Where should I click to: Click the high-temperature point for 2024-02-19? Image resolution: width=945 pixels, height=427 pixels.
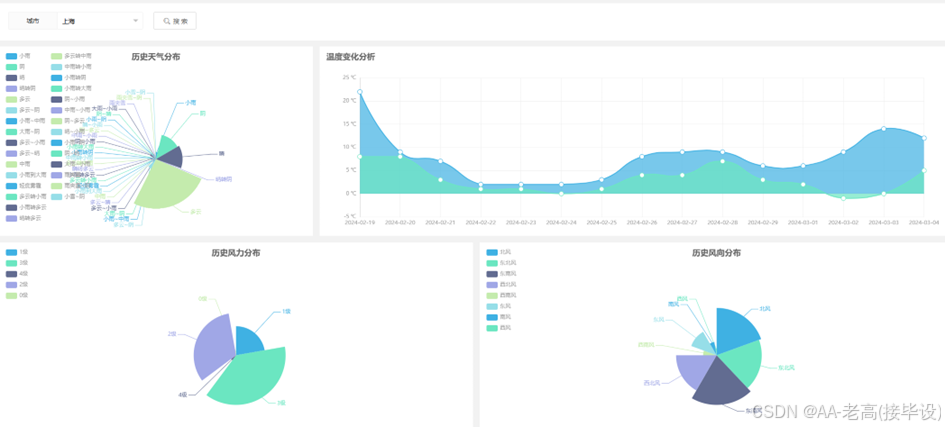point(360,92)
